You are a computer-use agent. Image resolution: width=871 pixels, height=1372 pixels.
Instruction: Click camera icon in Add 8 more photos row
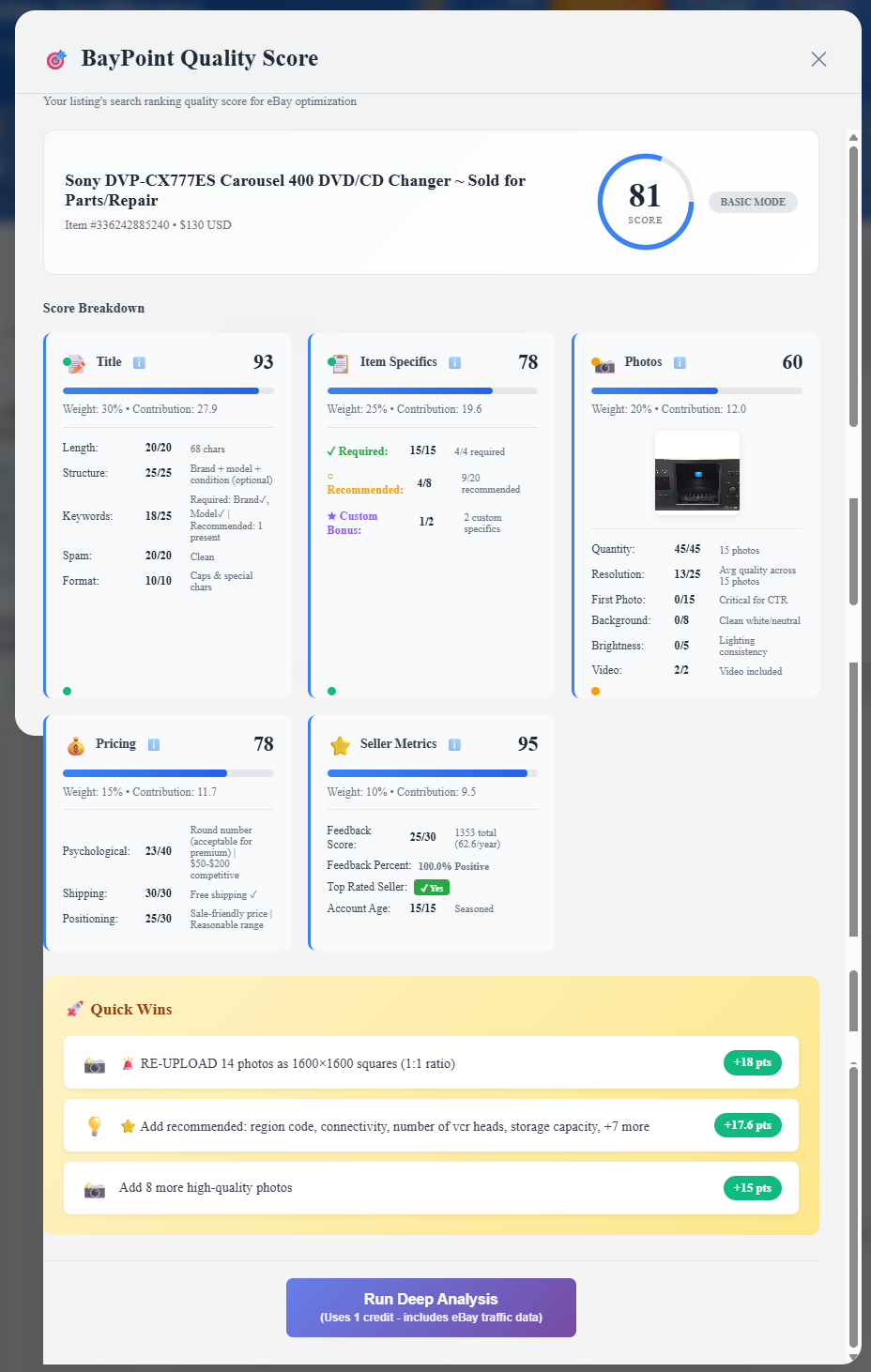tap(95, 1189)
